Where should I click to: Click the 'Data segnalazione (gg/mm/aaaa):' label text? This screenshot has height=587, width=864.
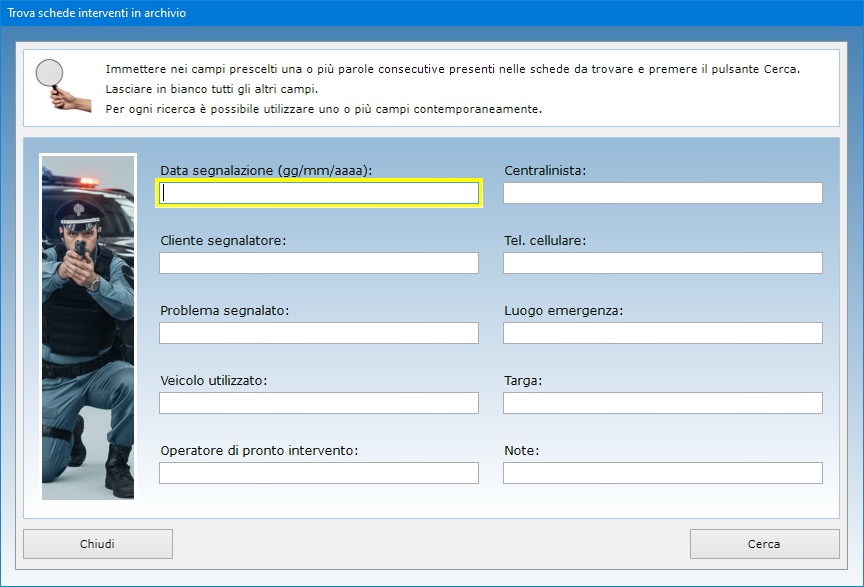266,171
